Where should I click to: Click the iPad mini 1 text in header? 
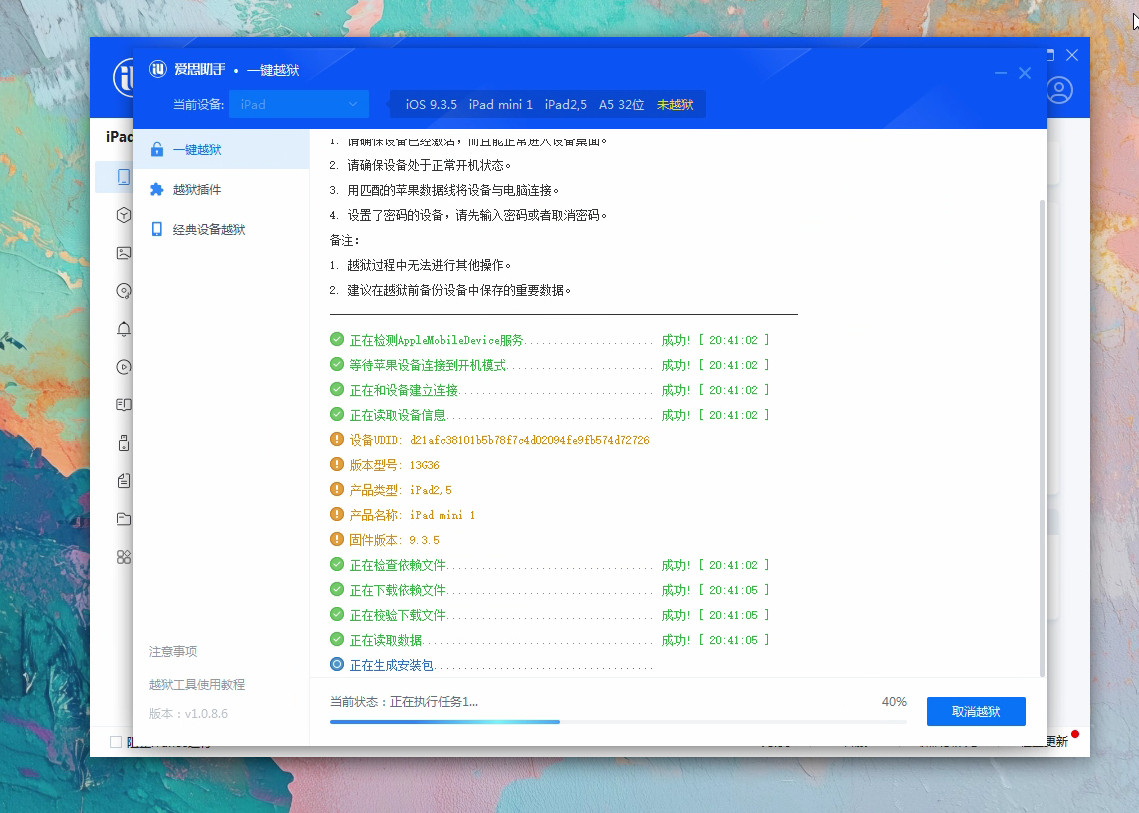click(x=500, y=105)
